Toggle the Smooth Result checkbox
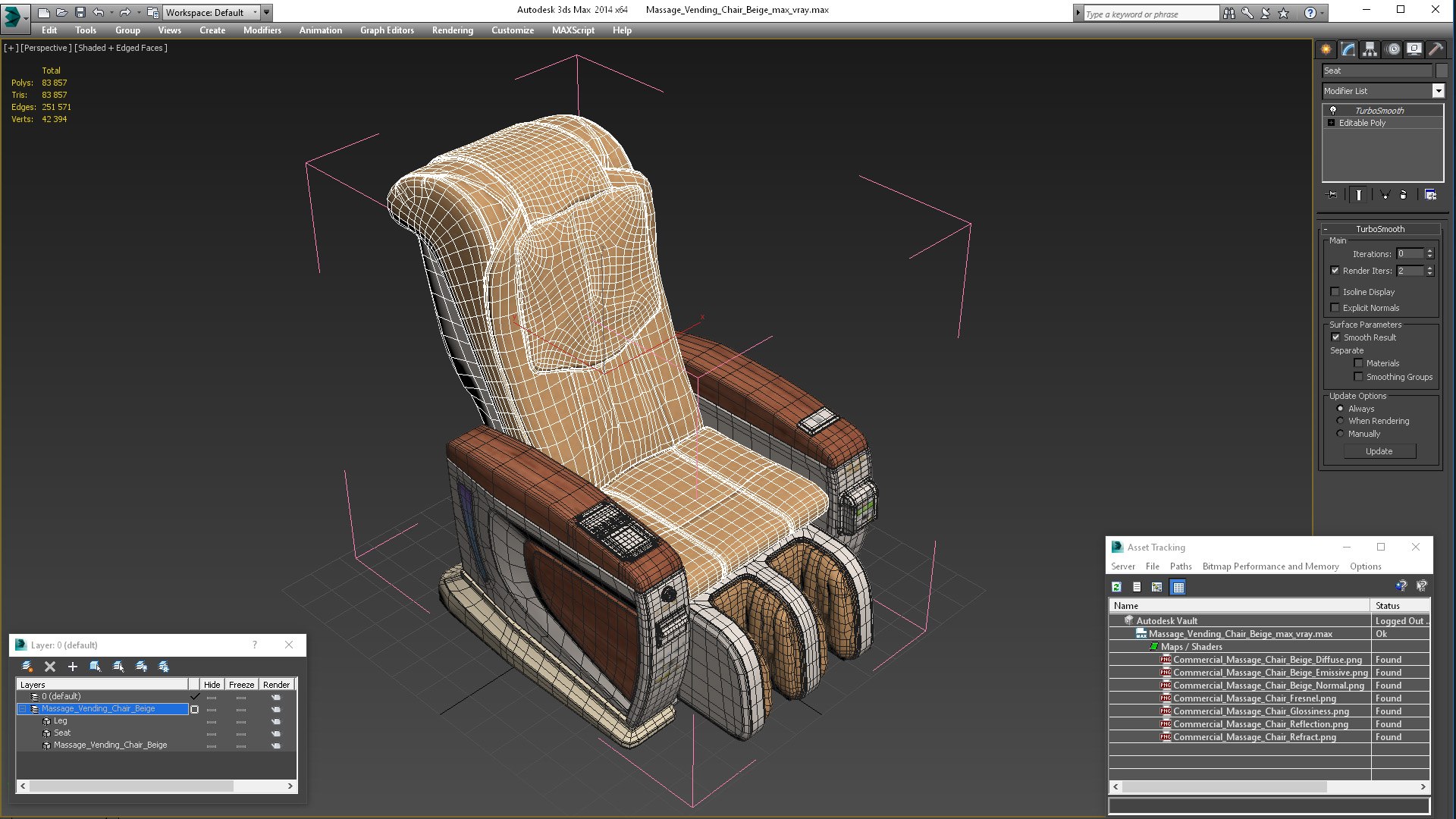The image size is (1456, 819). [1335, 337]
